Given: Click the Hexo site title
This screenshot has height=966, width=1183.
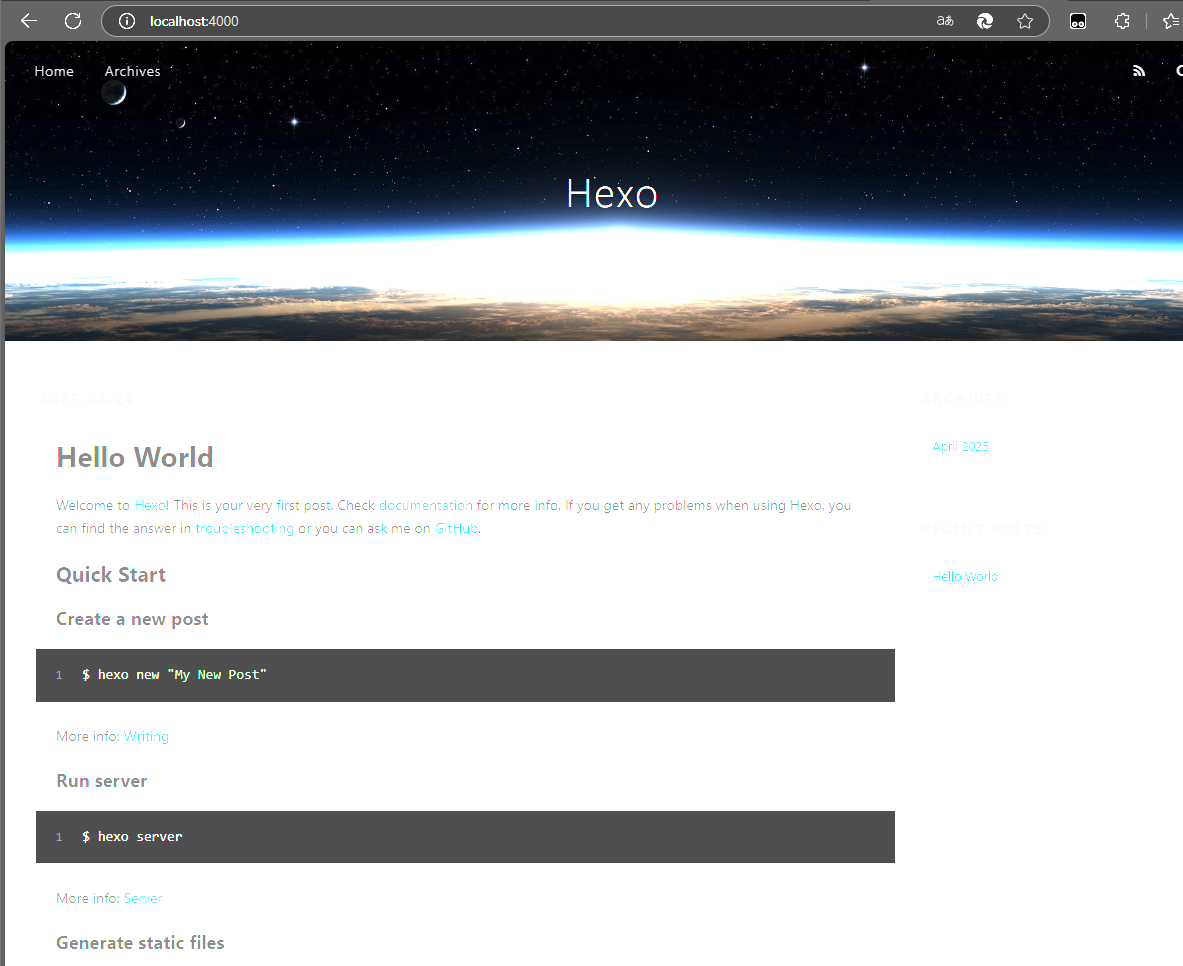Looking at the screenshot, I should tap(611, 193).
